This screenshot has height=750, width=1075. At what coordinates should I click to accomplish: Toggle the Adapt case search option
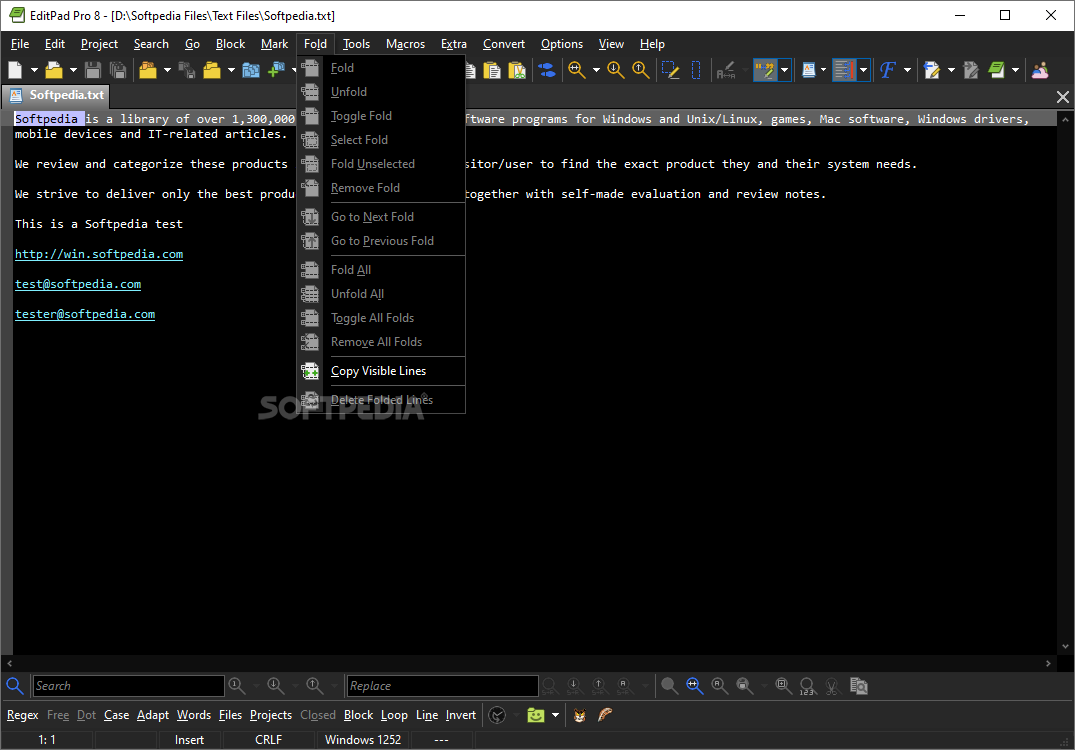[153, 715]
